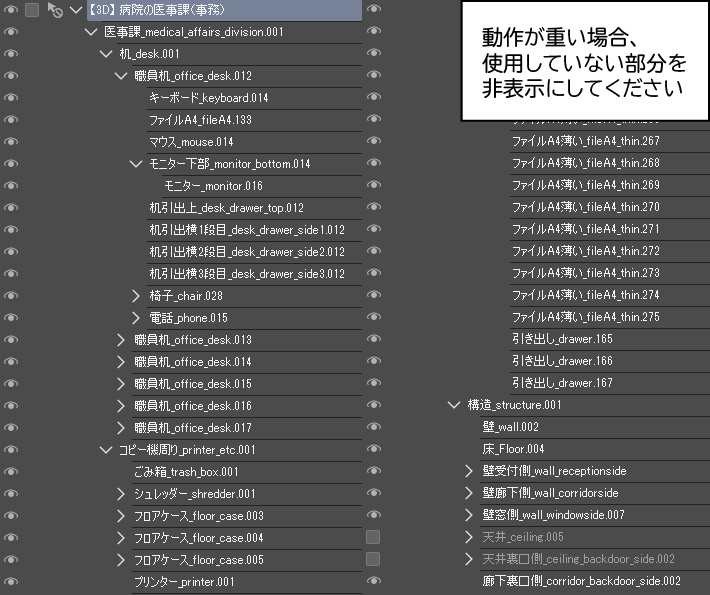The height and width of the screenshot is (595, 710).
Task: Select 引き出し_drawer.166 row
Action: click(610, 361)
